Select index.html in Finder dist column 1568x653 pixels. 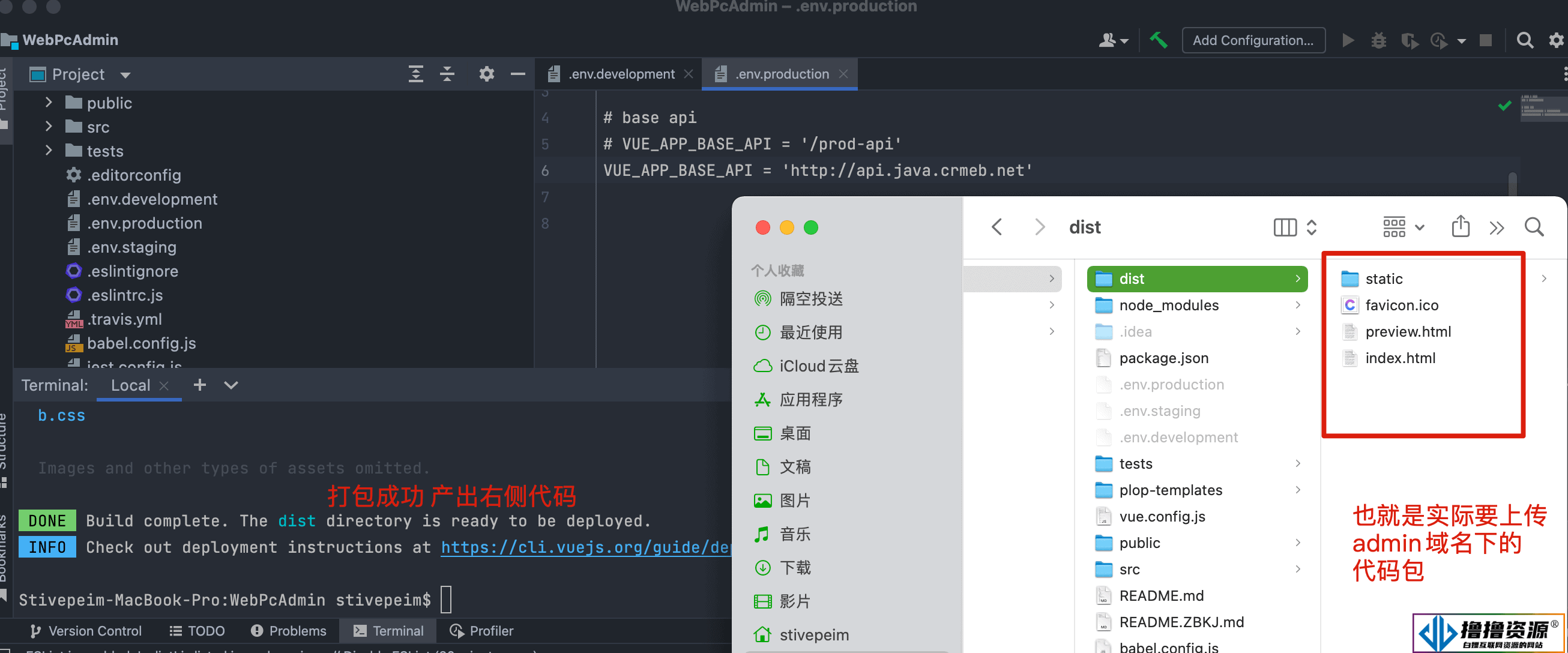click(1389, 358)
